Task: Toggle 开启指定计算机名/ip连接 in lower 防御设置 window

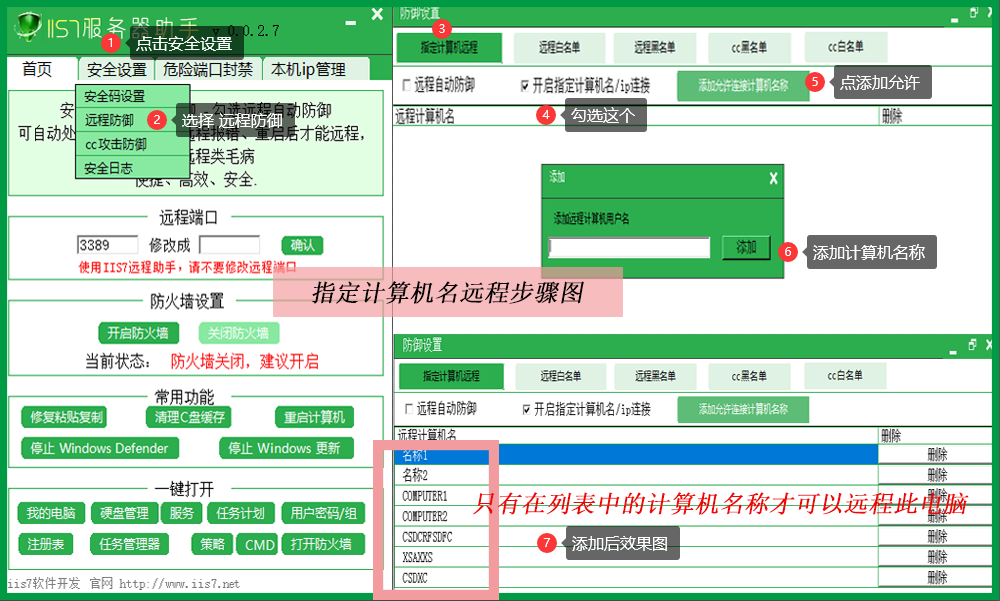Action: pos(526,410)
